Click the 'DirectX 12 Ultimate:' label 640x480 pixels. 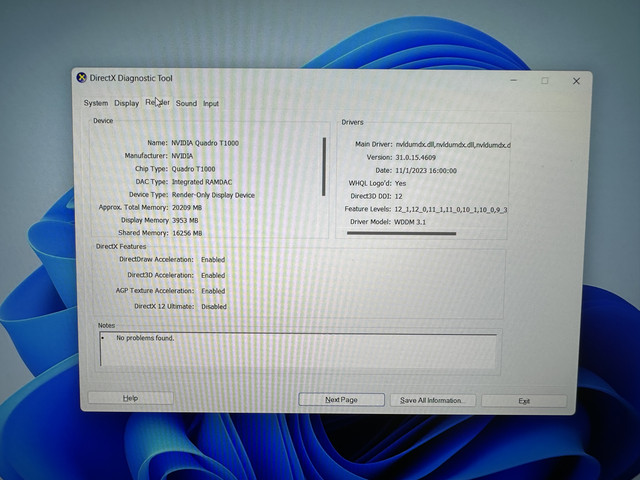click(x=164, y=306)
